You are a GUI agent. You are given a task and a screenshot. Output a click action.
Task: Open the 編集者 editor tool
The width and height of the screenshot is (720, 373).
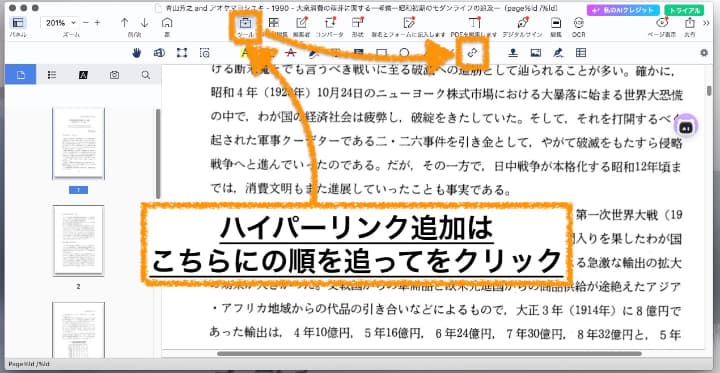click(302, 26)
